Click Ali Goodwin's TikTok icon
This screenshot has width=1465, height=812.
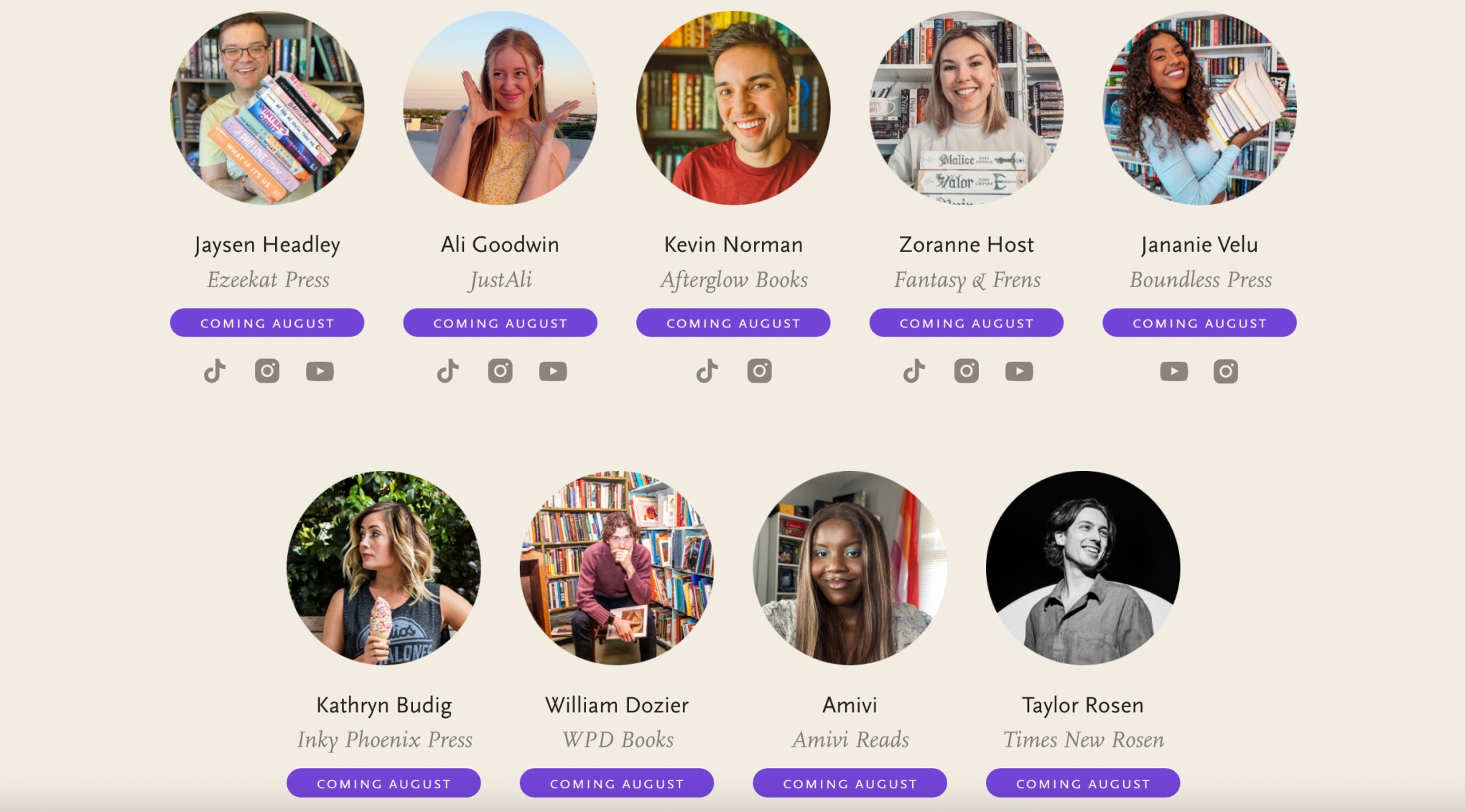[448, 371]
